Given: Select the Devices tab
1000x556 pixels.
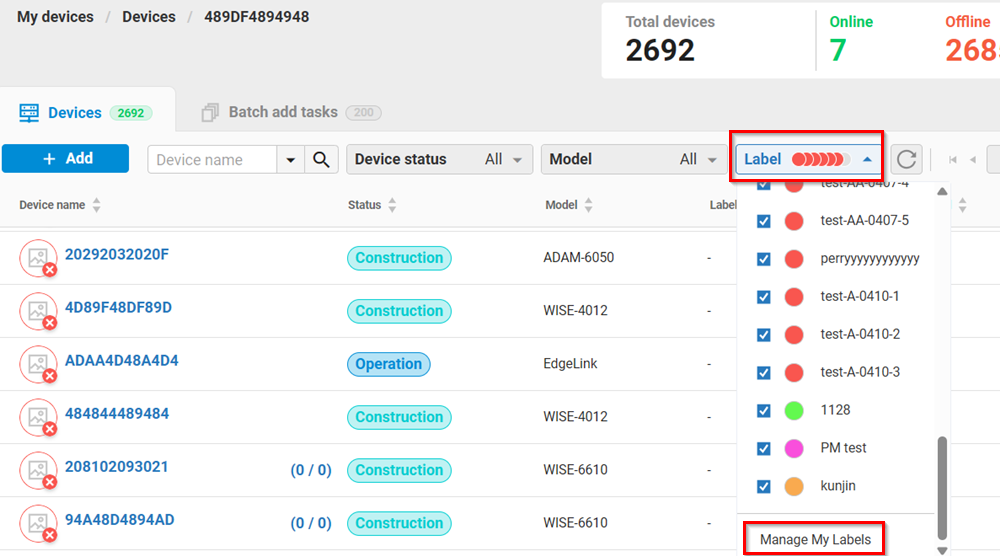Looking at the screenshot, I should [75, 113].
